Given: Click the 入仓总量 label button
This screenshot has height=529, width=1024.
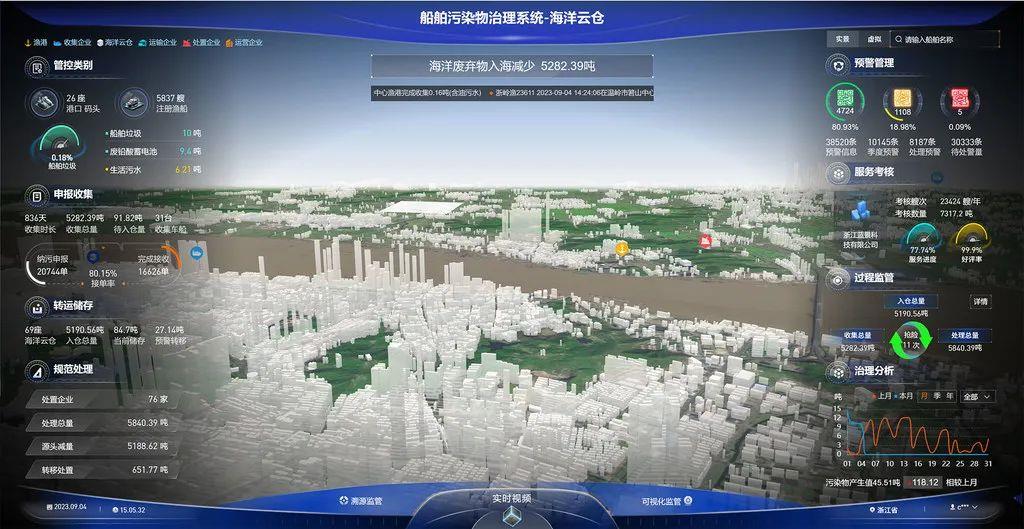Looking at the screenshot, I should coord(910,301).
